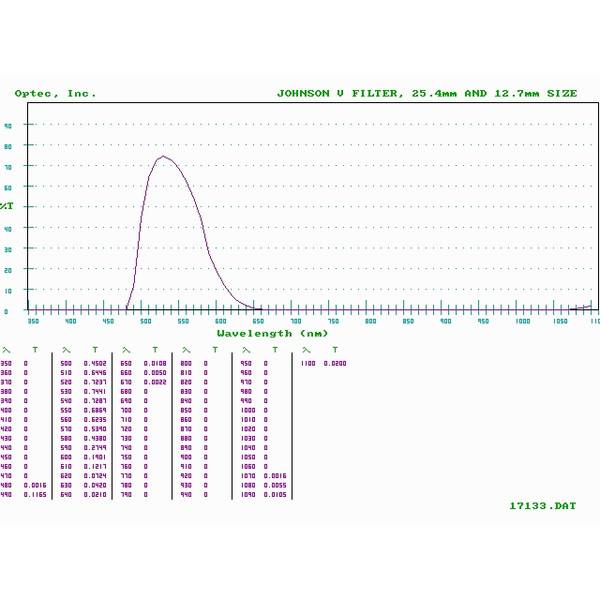Click the x-axis tick label 400
Image resolution: width=600 pixels, height=600 pixels.
[70, 321]
